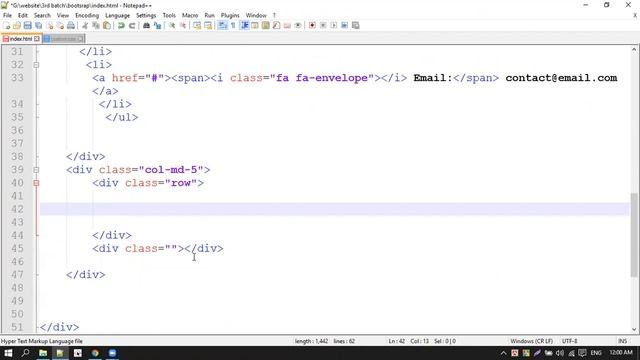
Task: Toggle synchronized vertical scrolling
Action: click(x=197, y=25)
